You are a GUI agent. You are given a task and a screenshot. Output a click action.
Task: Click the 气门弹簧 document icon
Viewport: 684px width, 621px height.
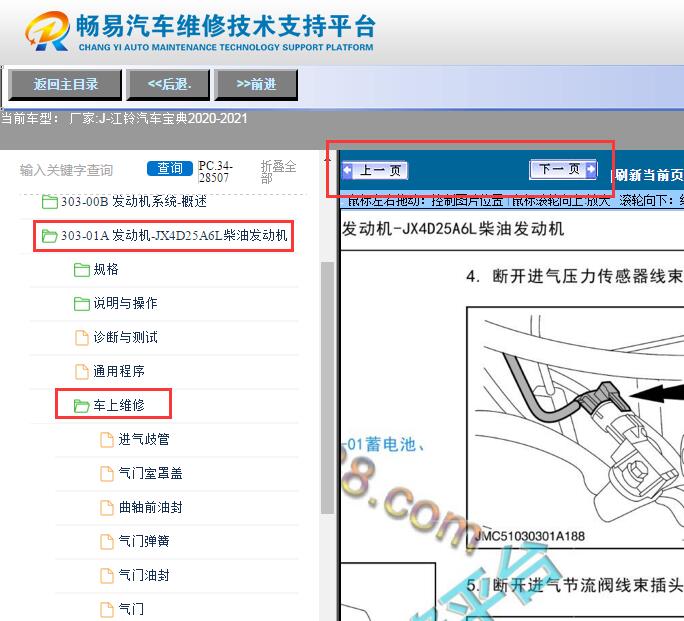coord(107,542)
